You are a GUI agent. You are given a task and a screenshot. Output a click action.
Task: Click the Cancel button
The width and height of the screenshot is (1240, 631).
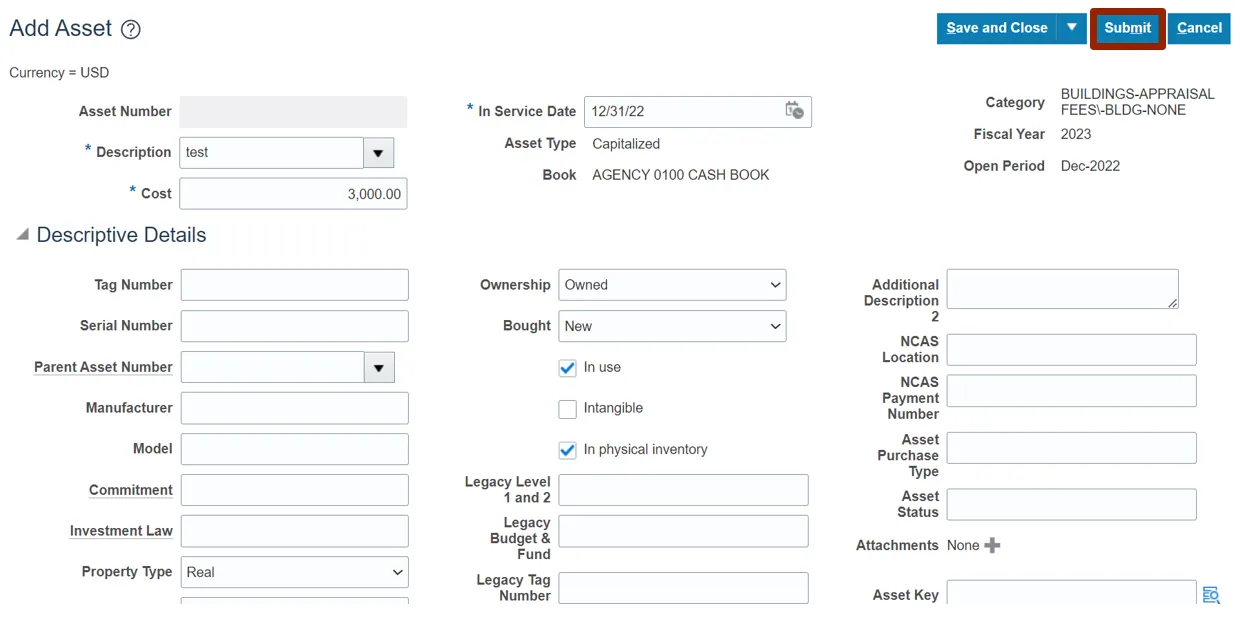(x=1199, y=28)
